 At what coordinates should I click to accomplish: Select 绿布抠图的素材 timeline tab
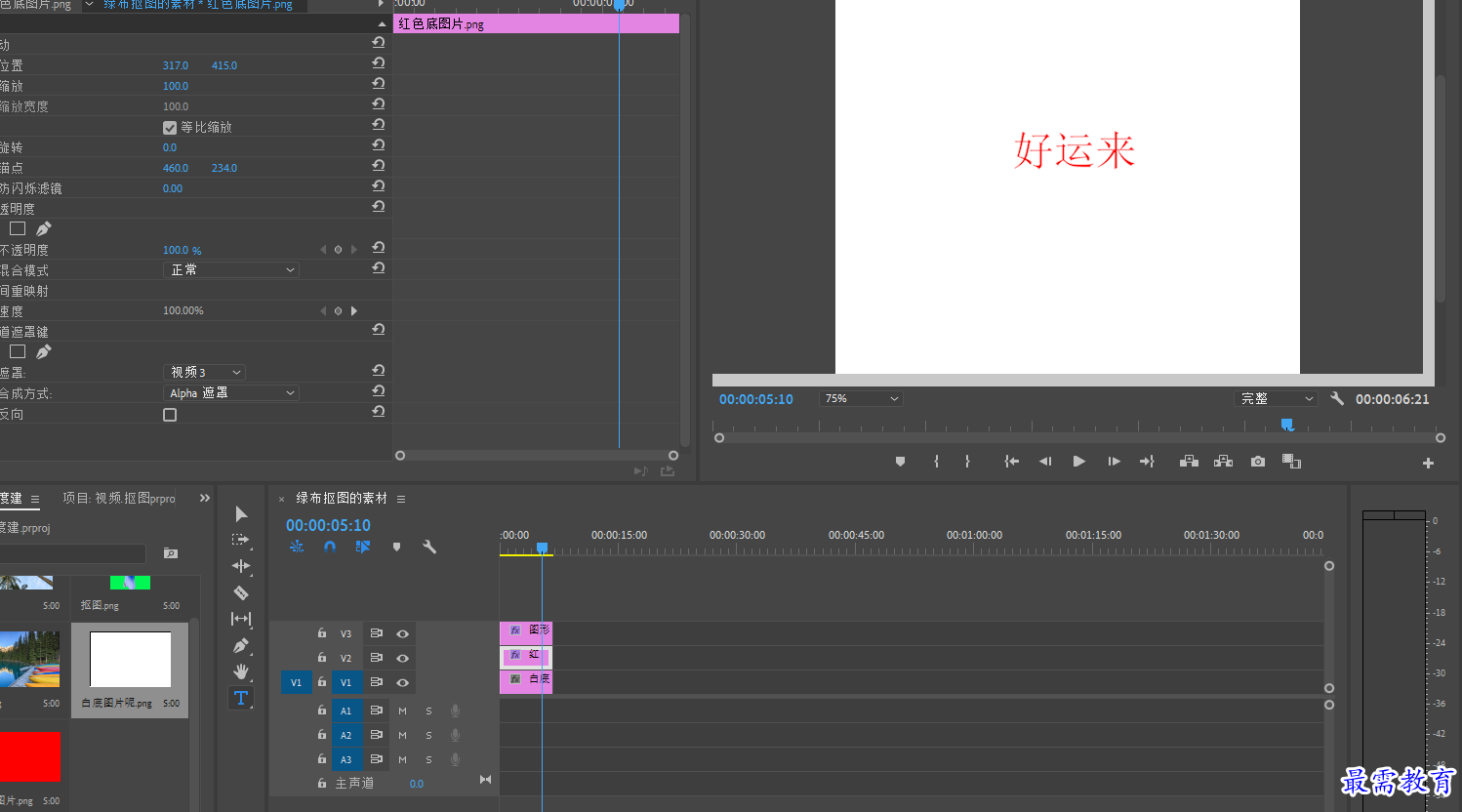(342, 499)
